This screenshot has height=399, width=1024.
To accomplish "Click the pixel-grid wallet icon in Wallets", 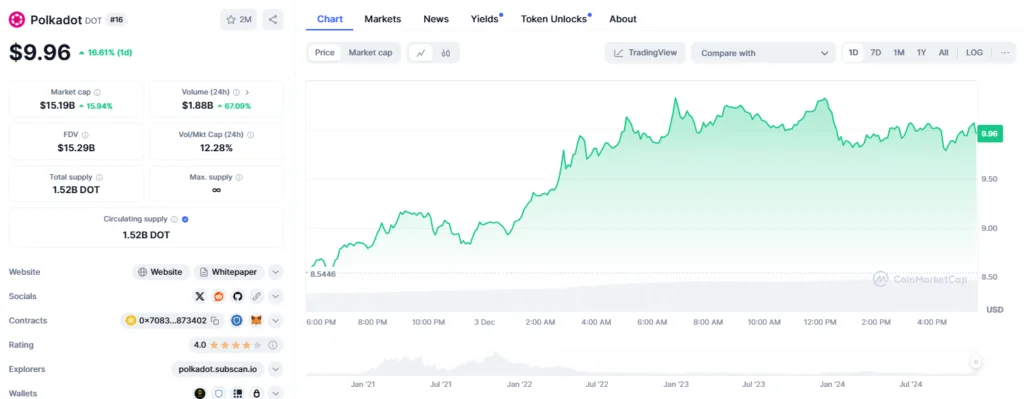I will click(x=238, y=393).
